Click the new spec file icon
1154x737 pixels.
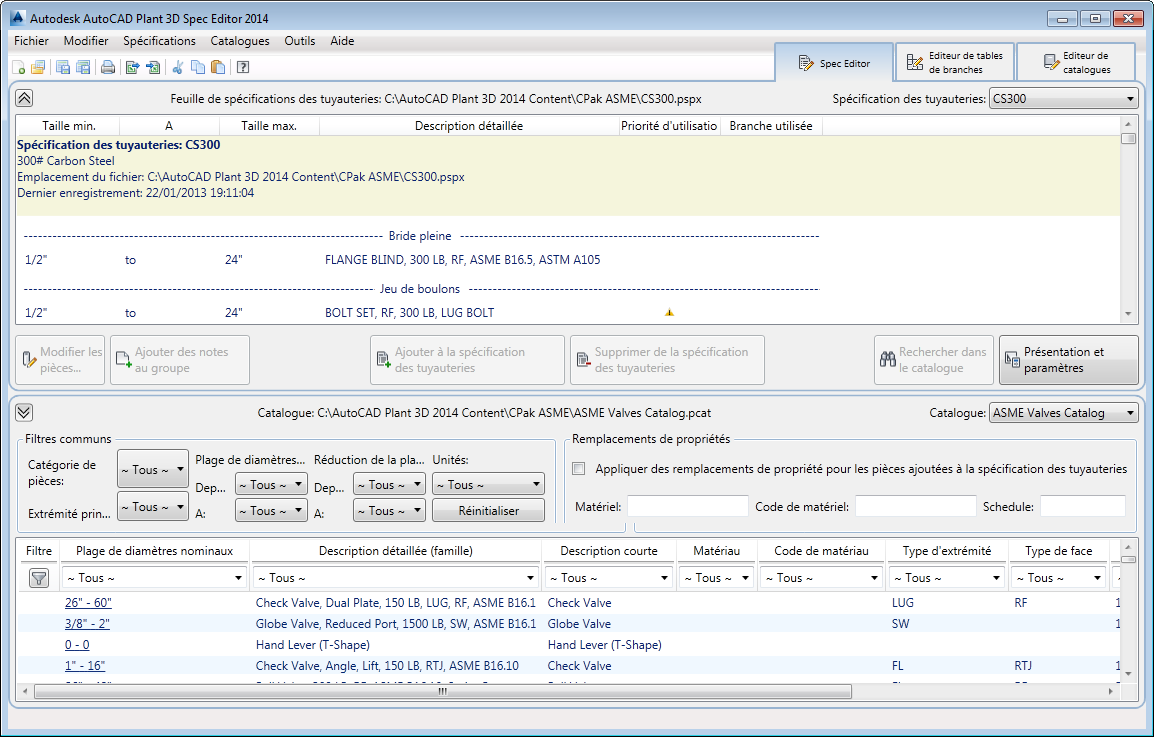coord(19,68)
